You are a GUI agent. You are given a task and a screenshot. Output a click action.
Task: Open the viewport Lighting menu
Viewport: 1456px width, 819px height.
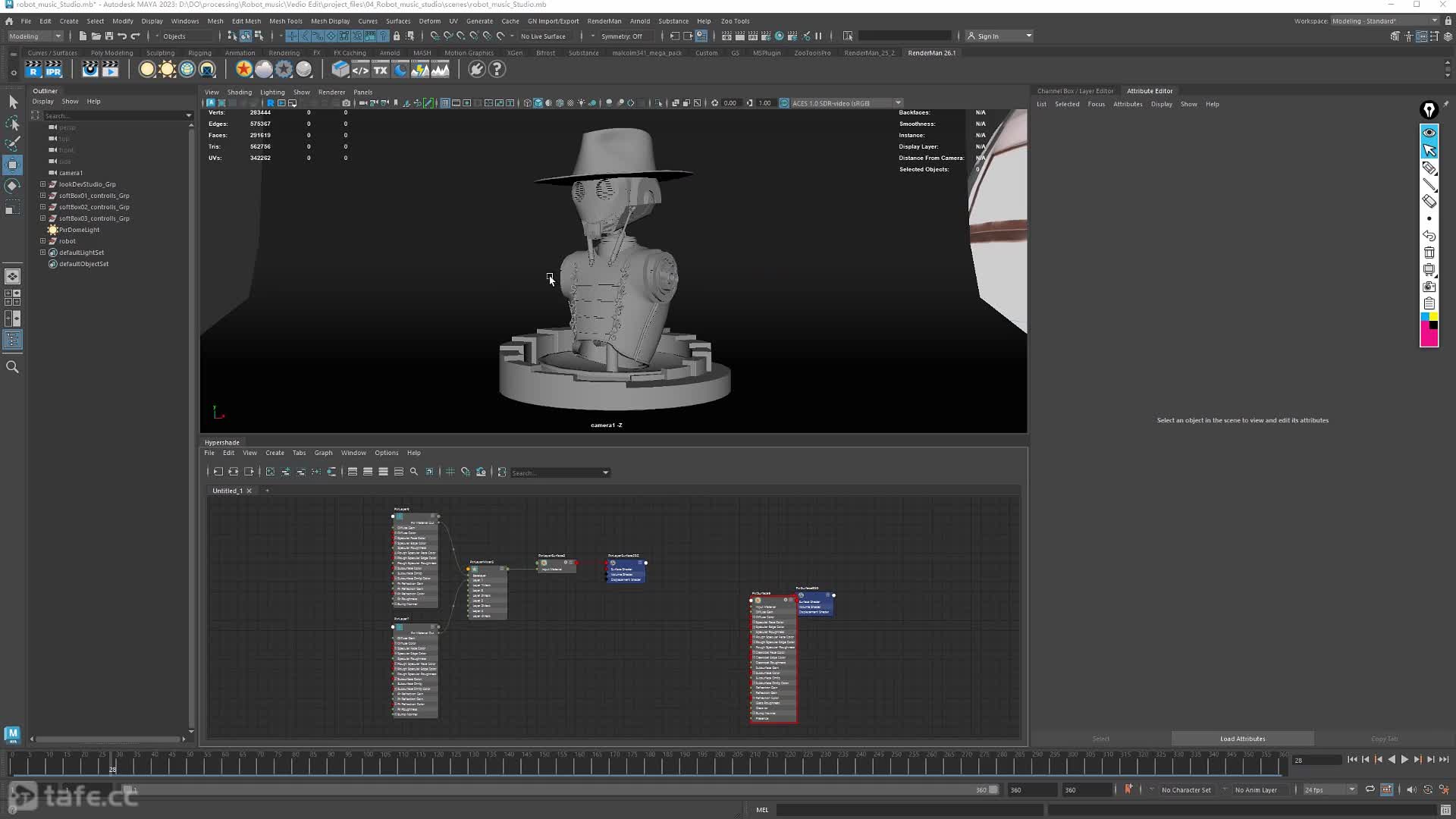click(272, 93)
